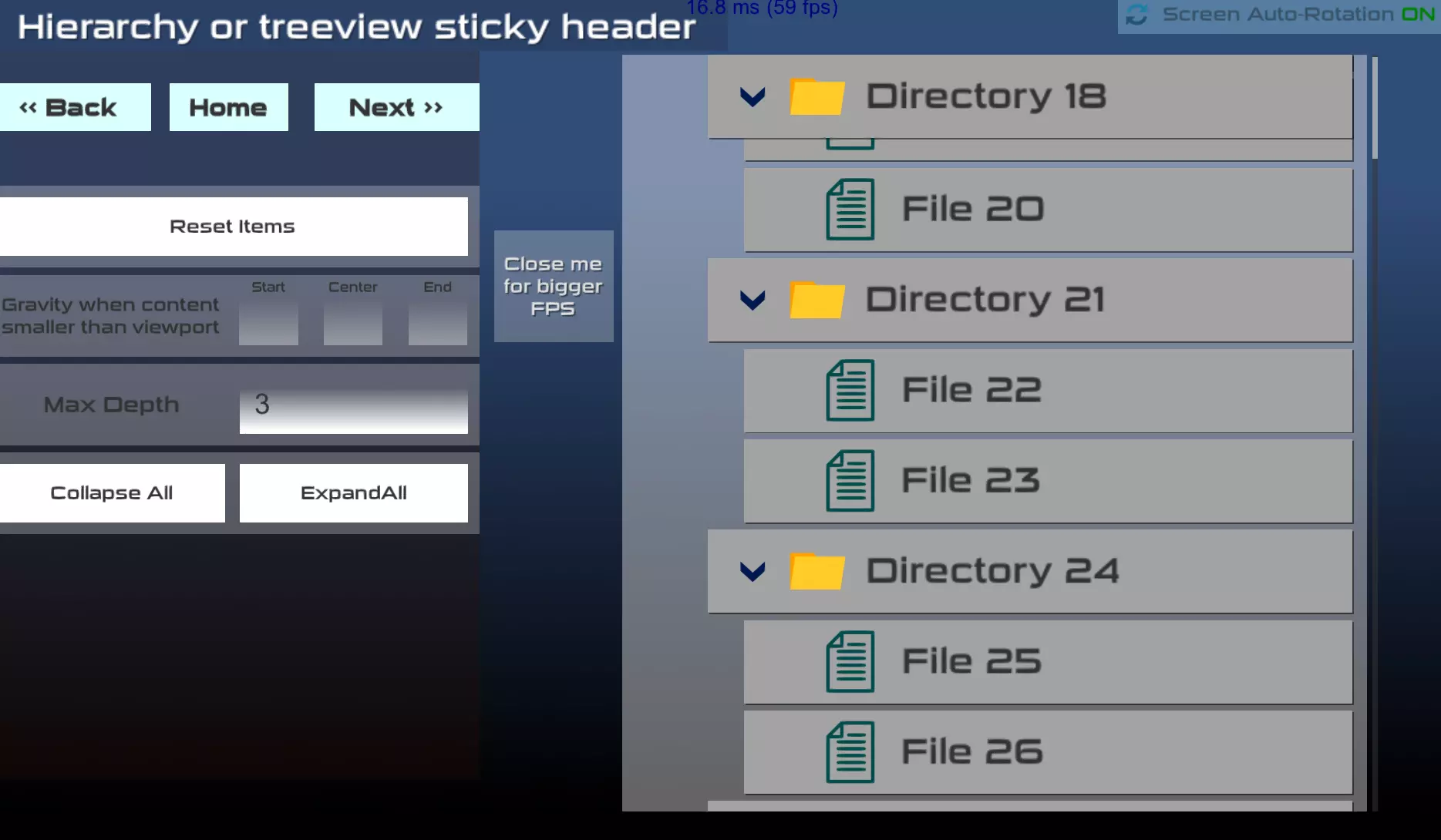The width and height of the screenshot is (1441, 840).
Task: Select the File 25 document icon
Action: [849, 660]
